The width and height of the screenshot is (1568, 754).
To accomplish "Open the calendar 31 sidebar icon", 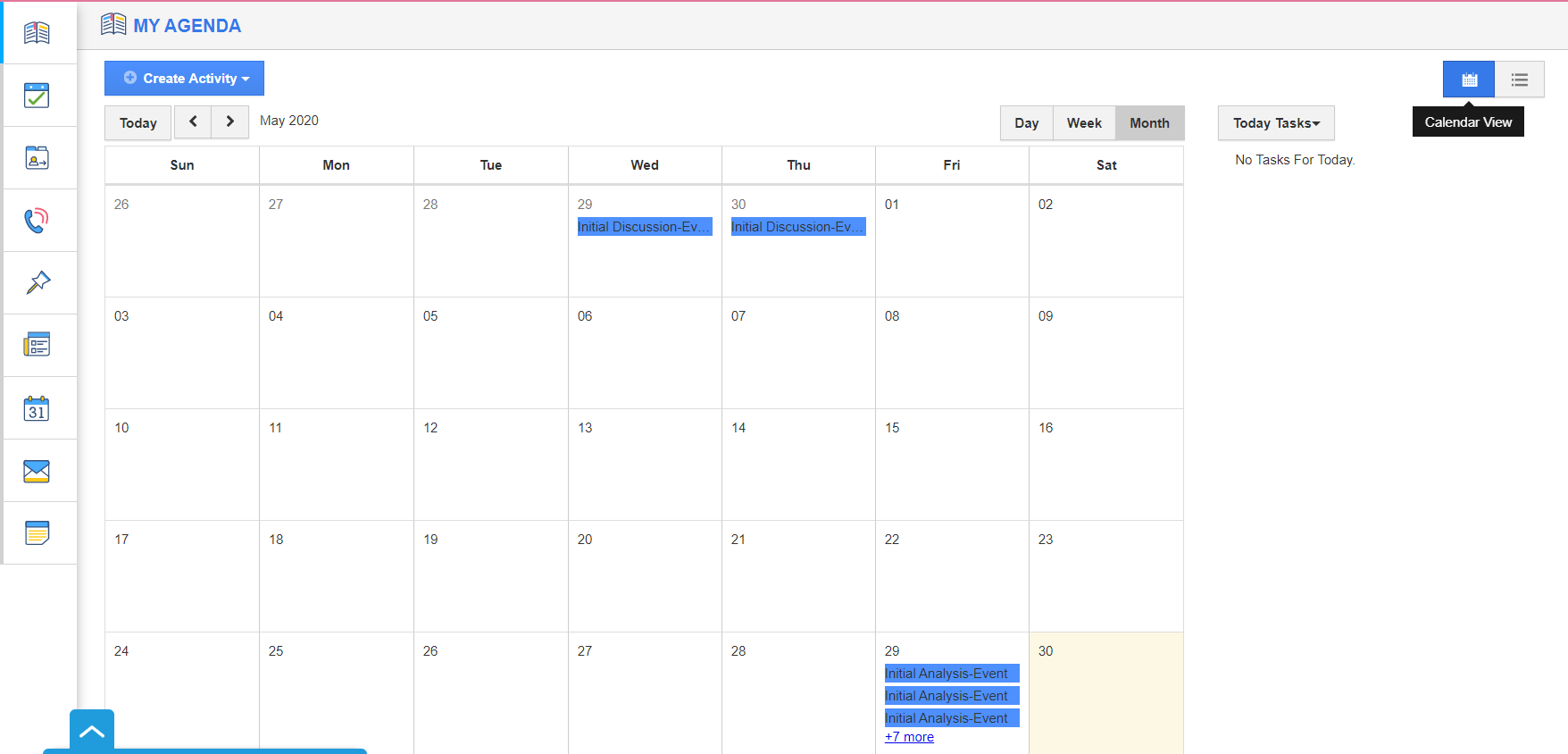I will coord(37,408).
